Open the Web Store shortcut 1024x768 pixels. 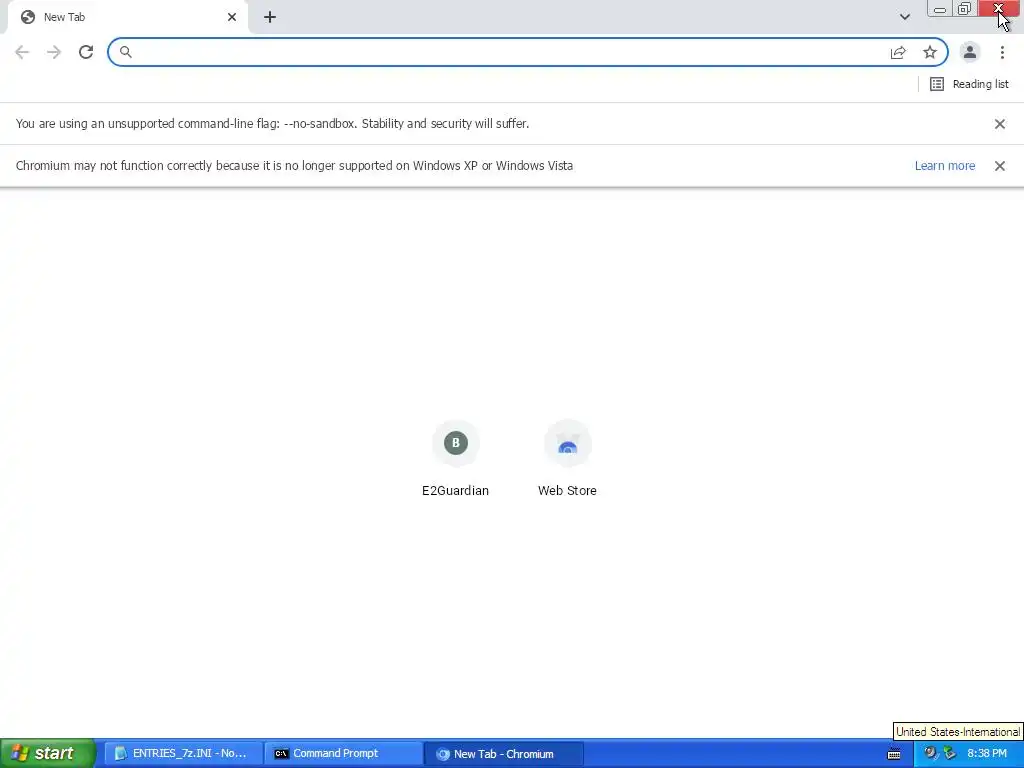tap(567, 459)
